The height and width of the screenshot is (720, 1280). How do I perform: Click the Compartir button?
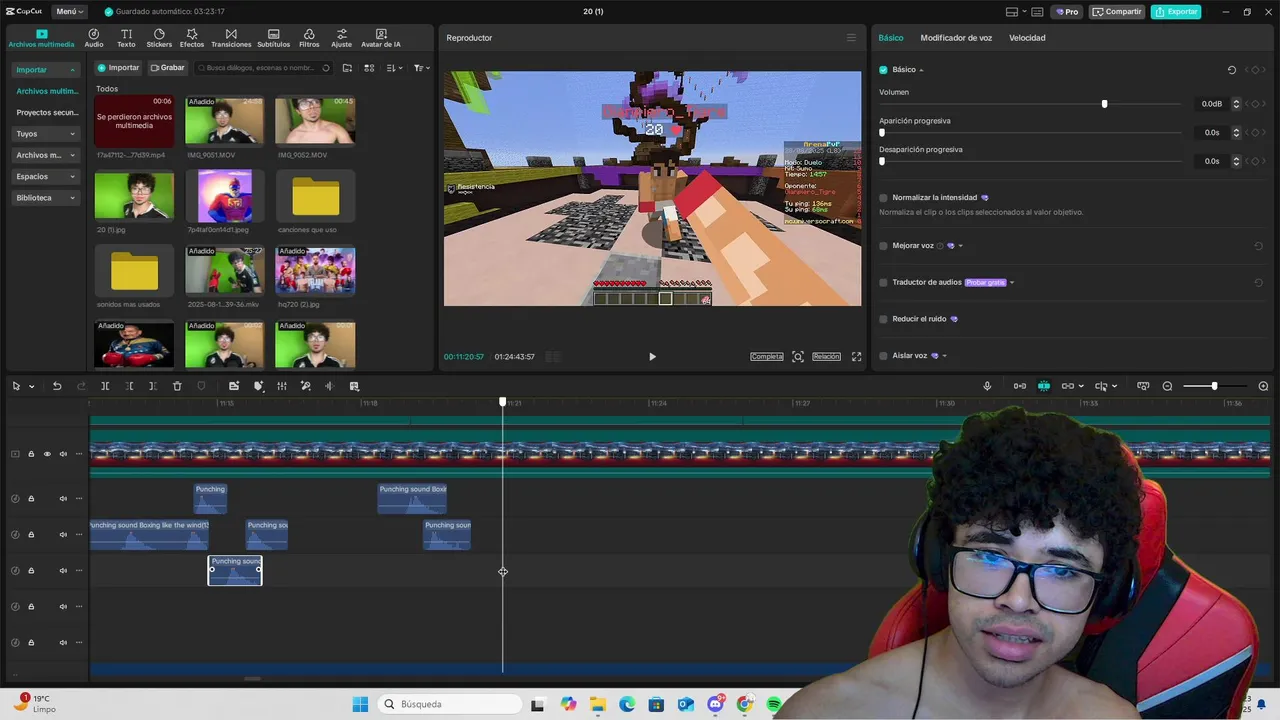[x=1117, y=12]
